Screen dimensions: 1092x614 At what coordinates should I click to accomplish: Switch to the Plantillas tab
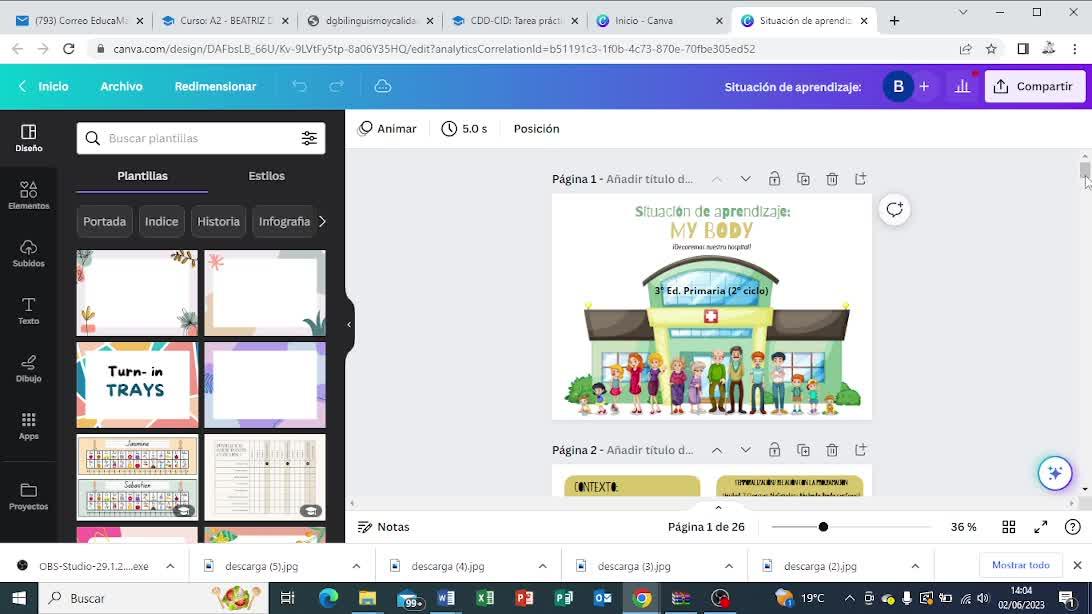[142, 176]
